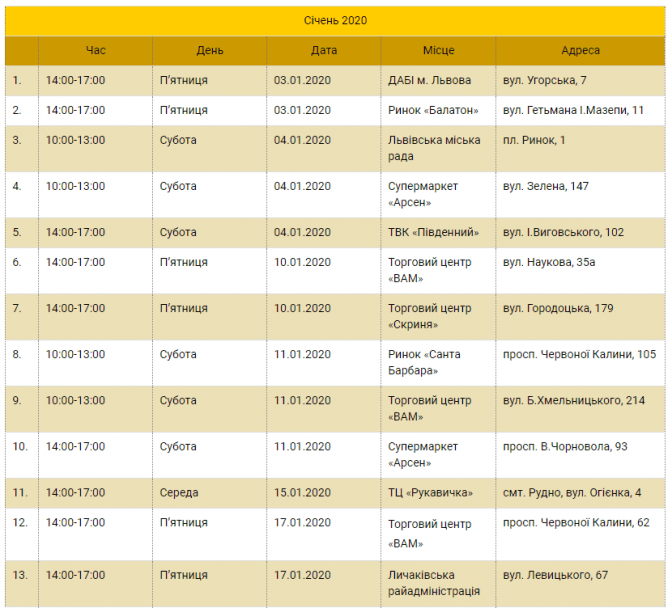Click address «вул. Б.Хмельницького, 214»

(x=573, y=400)
